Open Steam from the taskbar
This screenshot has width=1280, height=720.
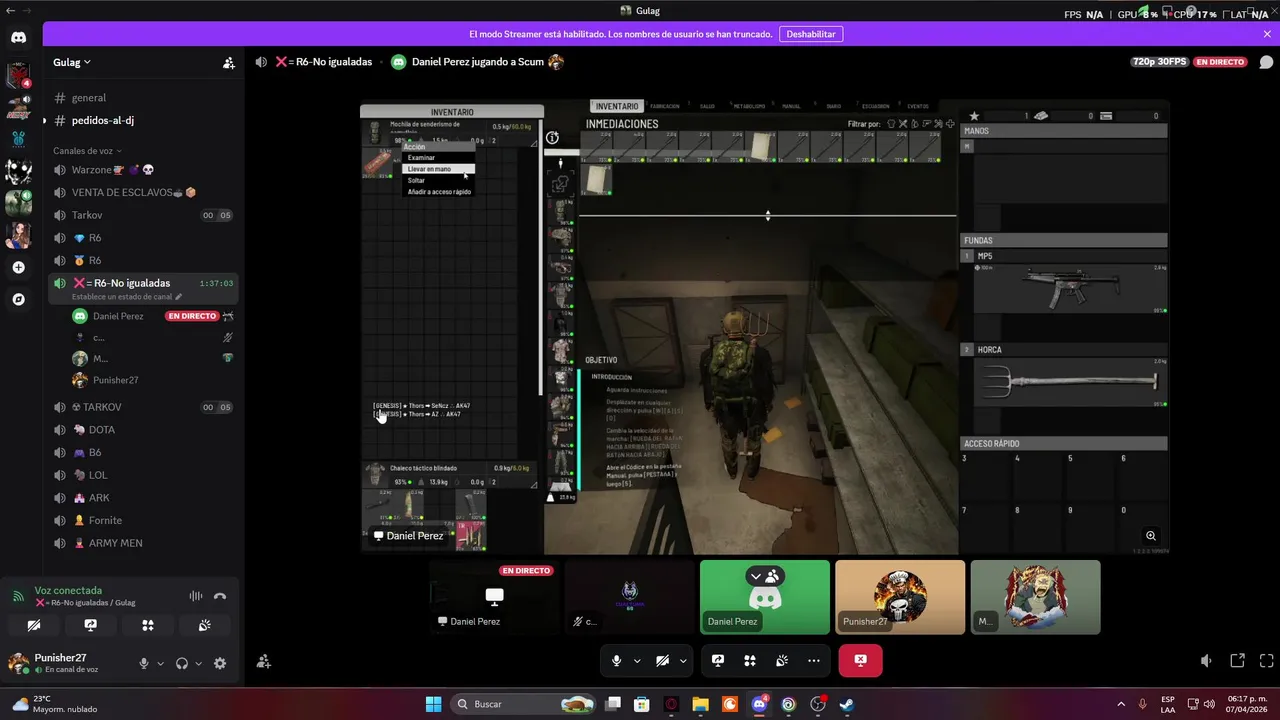(846, 704)
